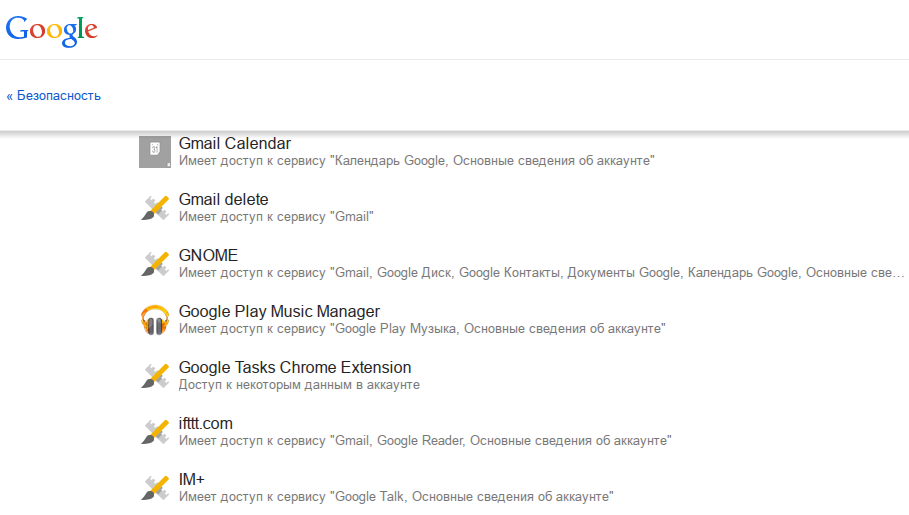Expand the Google Tasks Chrome Extension entry
Image resolution: width=909 pixels, height=515 pixels.
(x=295, y=368)
